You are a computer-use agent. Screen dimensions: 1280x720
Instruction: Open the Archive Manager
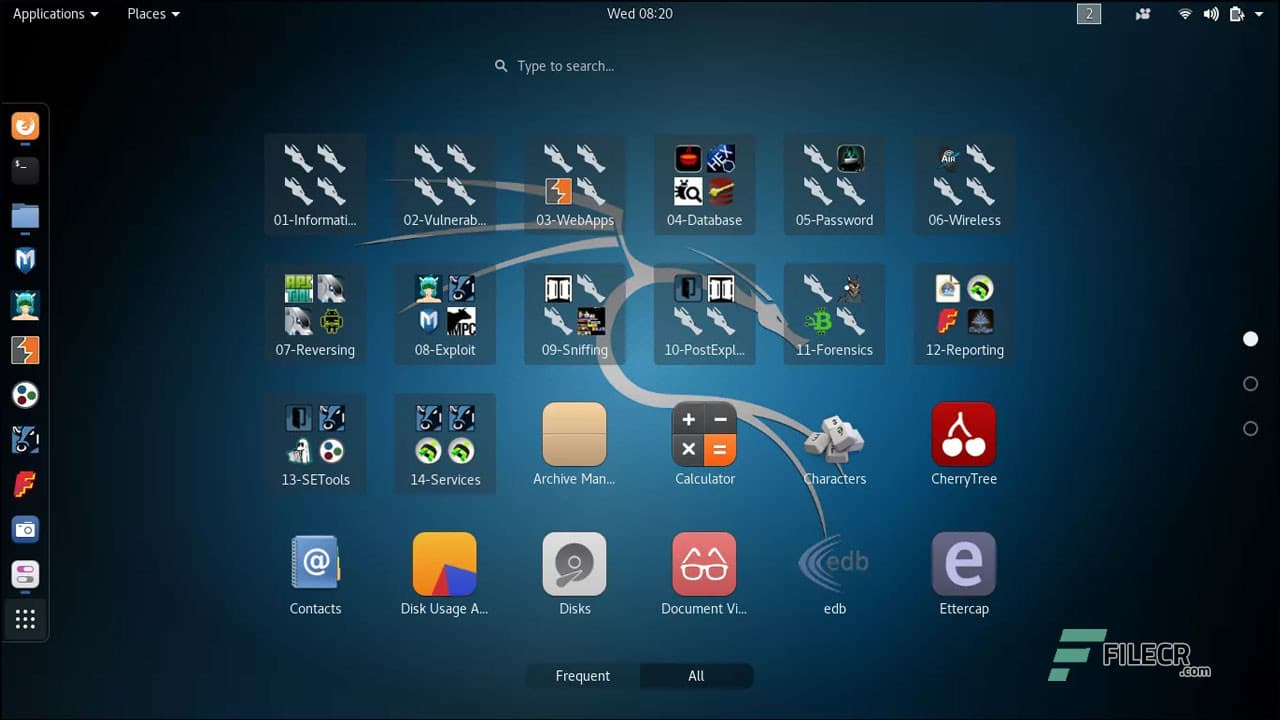click(574, 433)
